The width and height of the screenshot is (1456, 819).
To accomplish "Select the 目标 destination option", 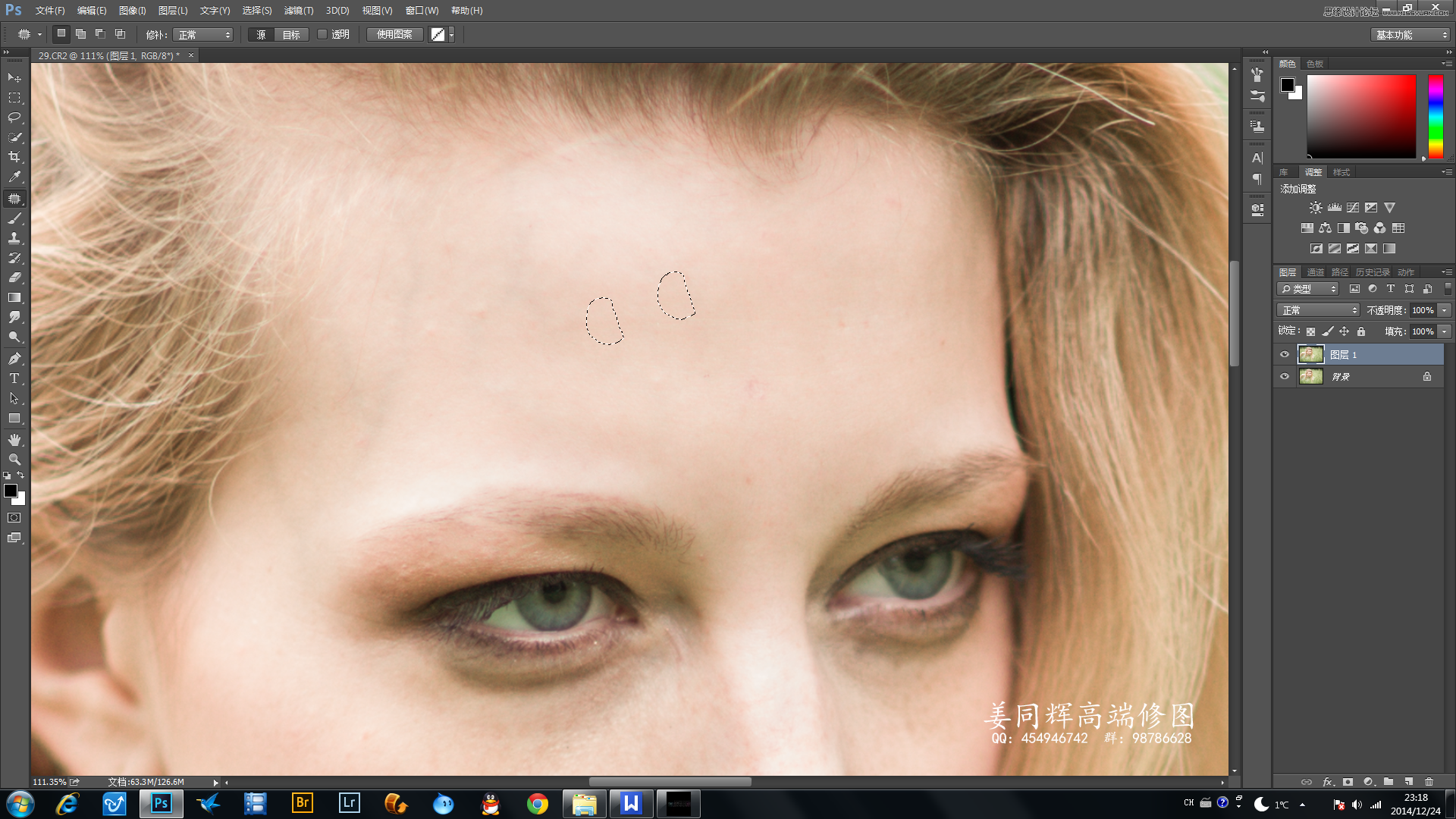I will pos(291,35).
